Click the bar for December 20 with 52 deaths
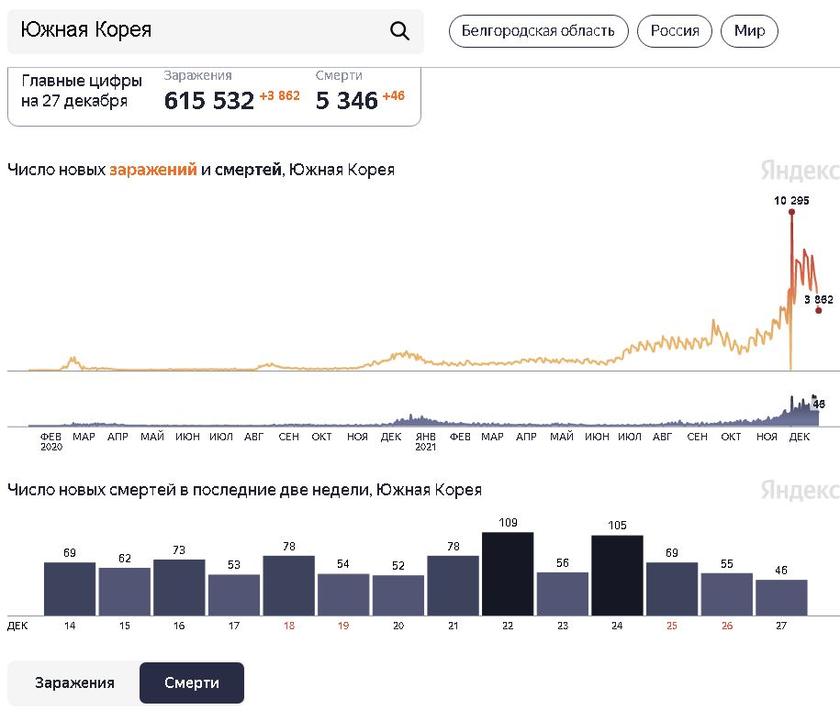The height and width of the screenshot is (721, 840). pos(398,595)
